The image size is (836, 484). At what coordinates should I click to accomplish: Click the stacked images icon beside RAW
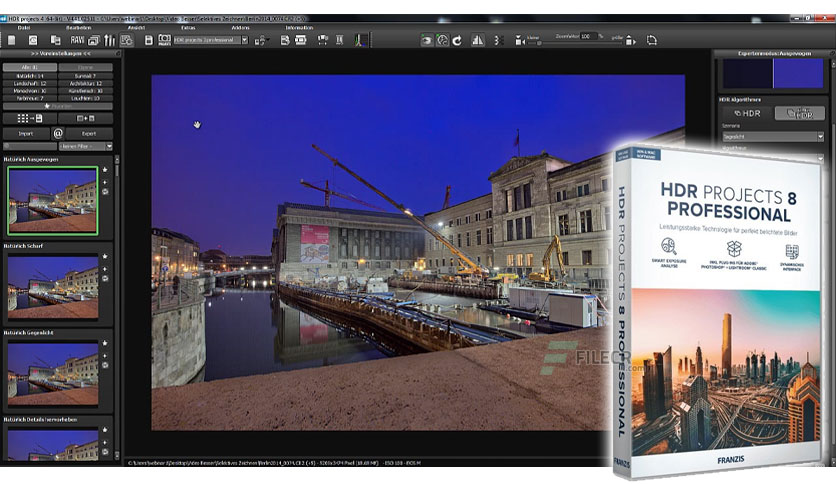(x=94, y=40)
